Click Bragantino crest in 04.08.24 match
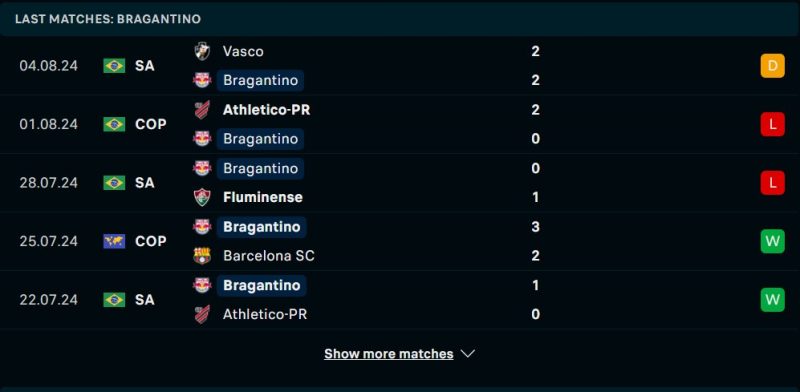800x392 pixels. pyautogui.click(x=202, y=80)
